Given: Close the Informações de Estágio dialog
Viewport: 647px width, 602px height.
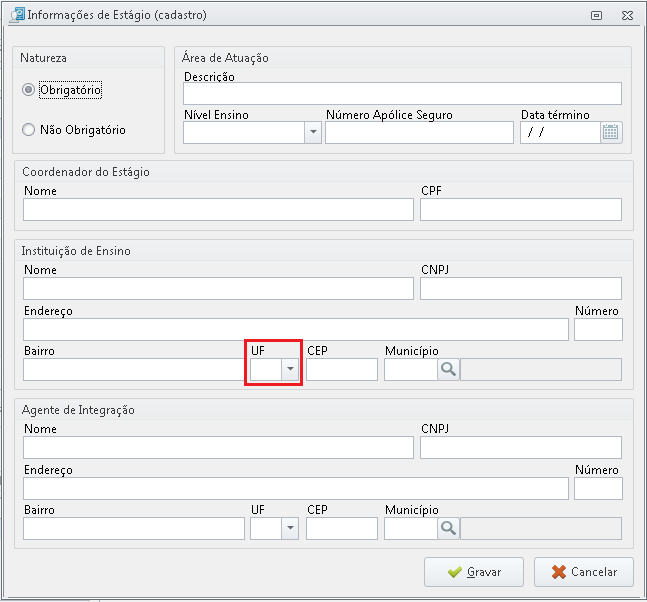Looking at the screenshot, I should click(627, 16).
